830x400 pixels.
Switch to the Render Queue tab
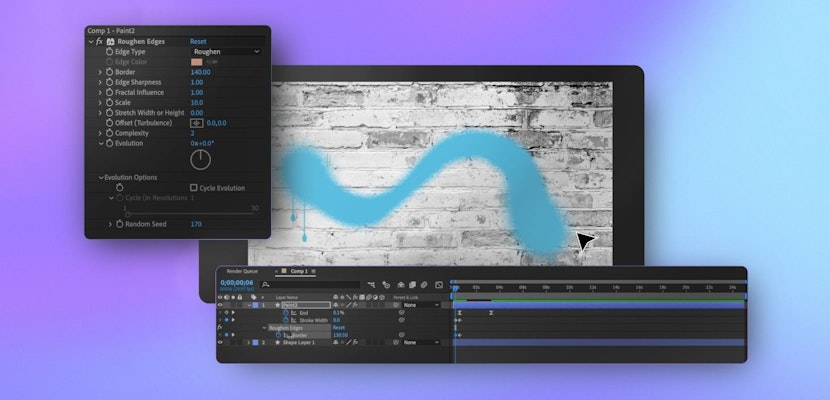pos(242,271)
